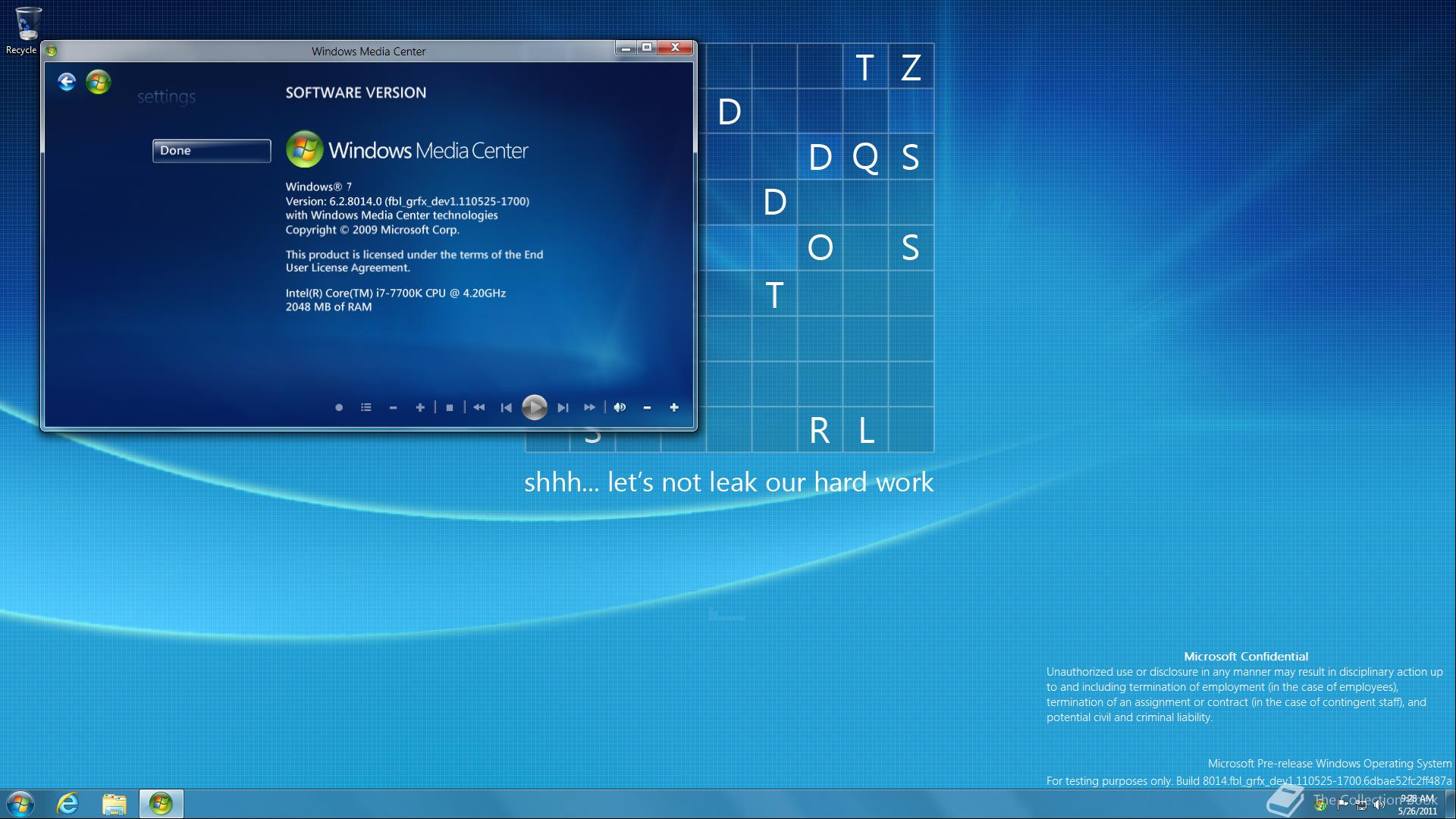Open the guide list transport icon
The height and width of the screenshot is (819, 1456).
[366, 407]
